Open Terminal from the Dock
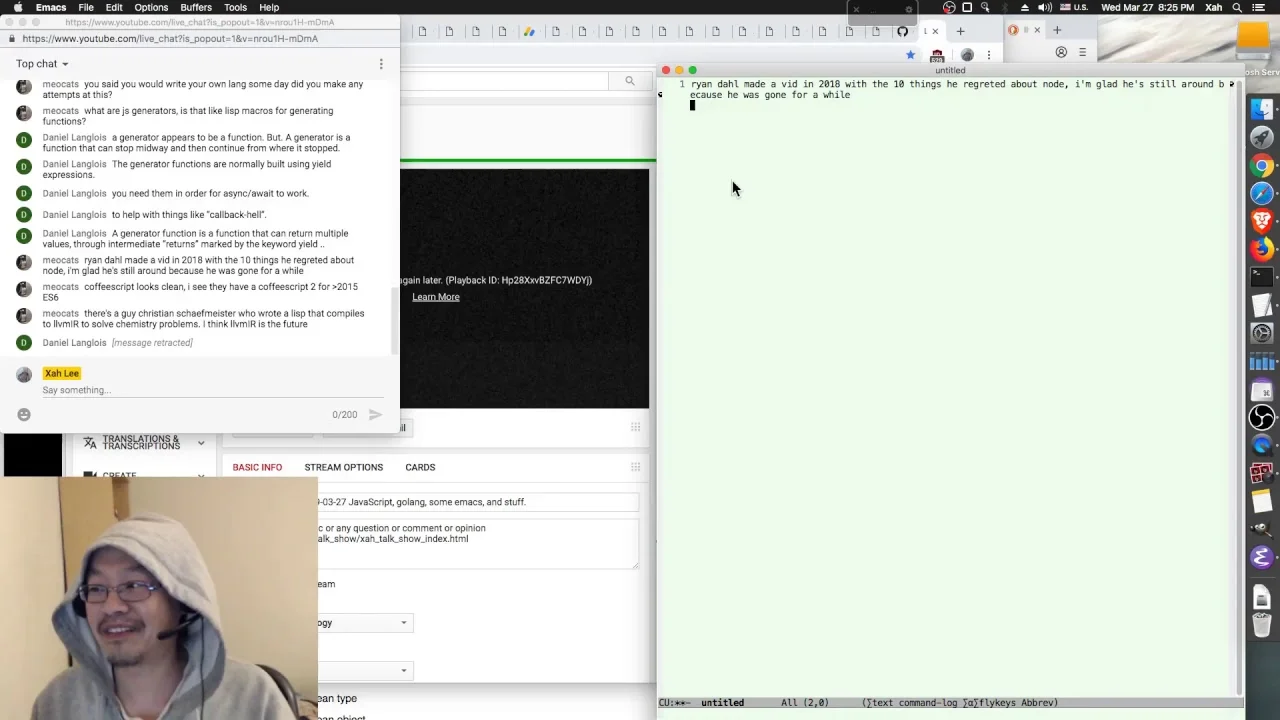This screenshot has width=1280, height=720. [1262, 277]
